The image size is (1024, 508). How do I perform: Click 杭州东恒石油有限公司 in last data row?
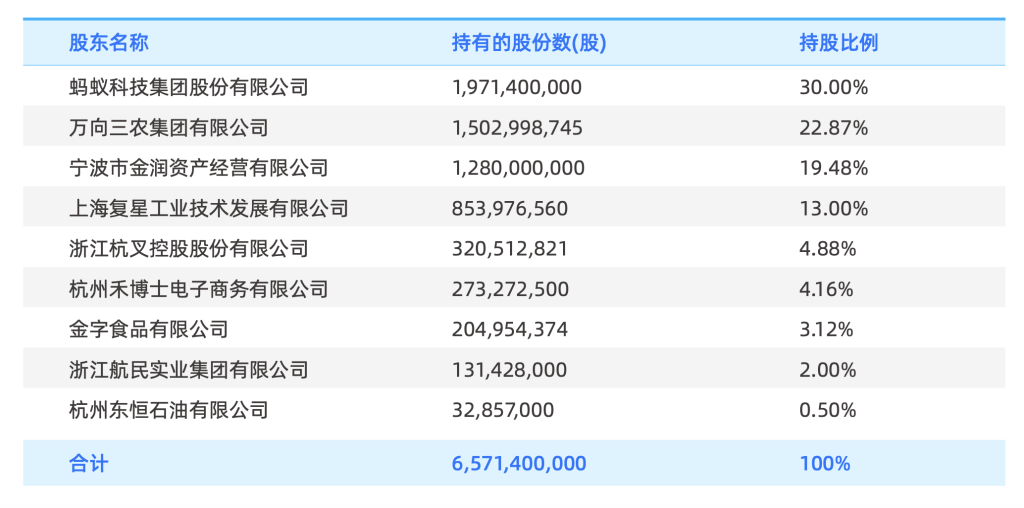click(168, 410)
